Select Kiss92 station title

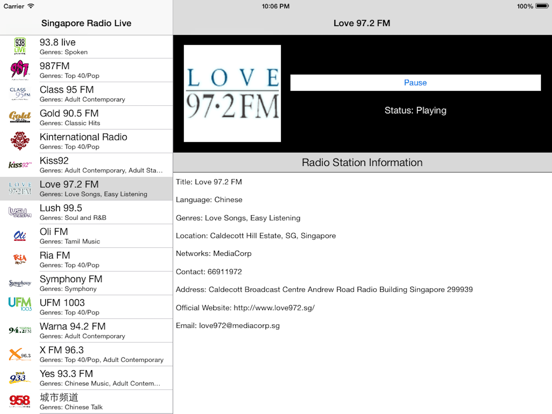[x=54, y=161]
